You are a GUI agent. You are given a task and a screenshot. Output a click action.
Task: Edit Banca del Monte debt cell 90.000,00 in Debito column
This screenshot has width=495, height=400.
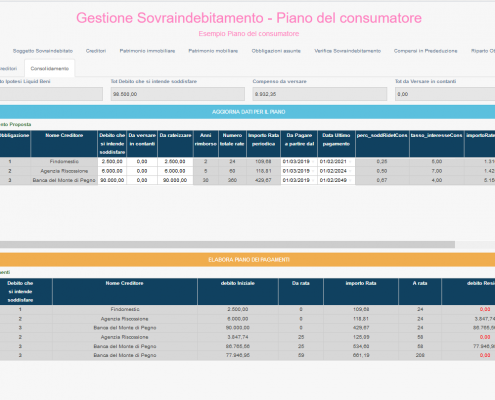(x=112, y=180)
